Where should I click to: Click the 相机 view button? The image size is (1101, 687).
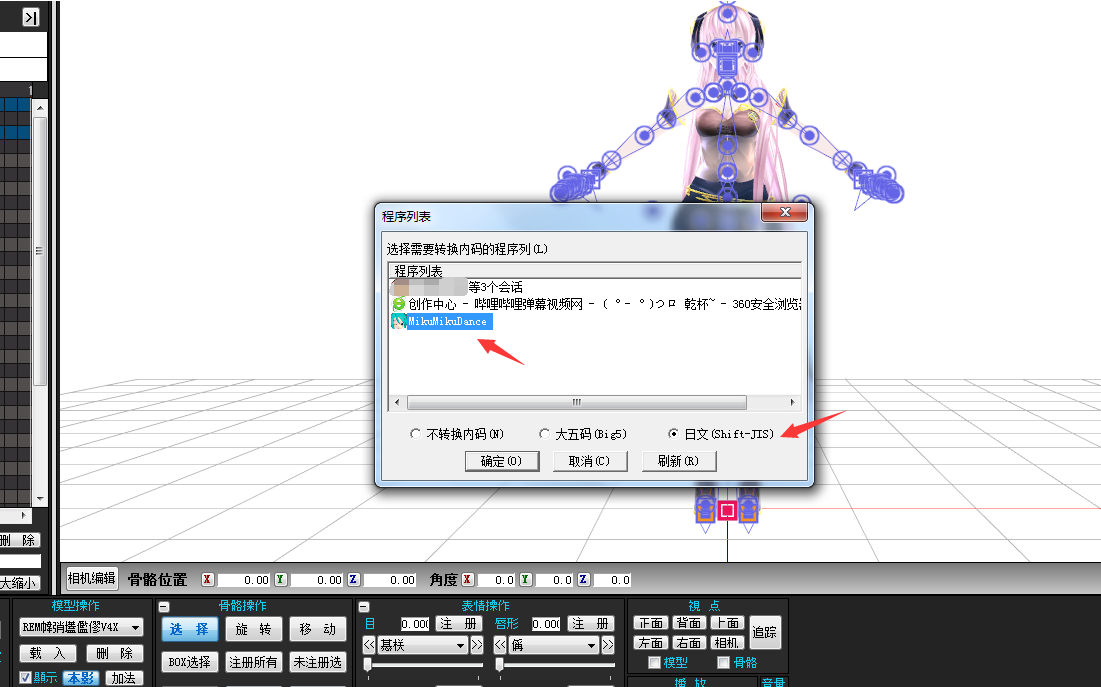[x=727, y=643]
